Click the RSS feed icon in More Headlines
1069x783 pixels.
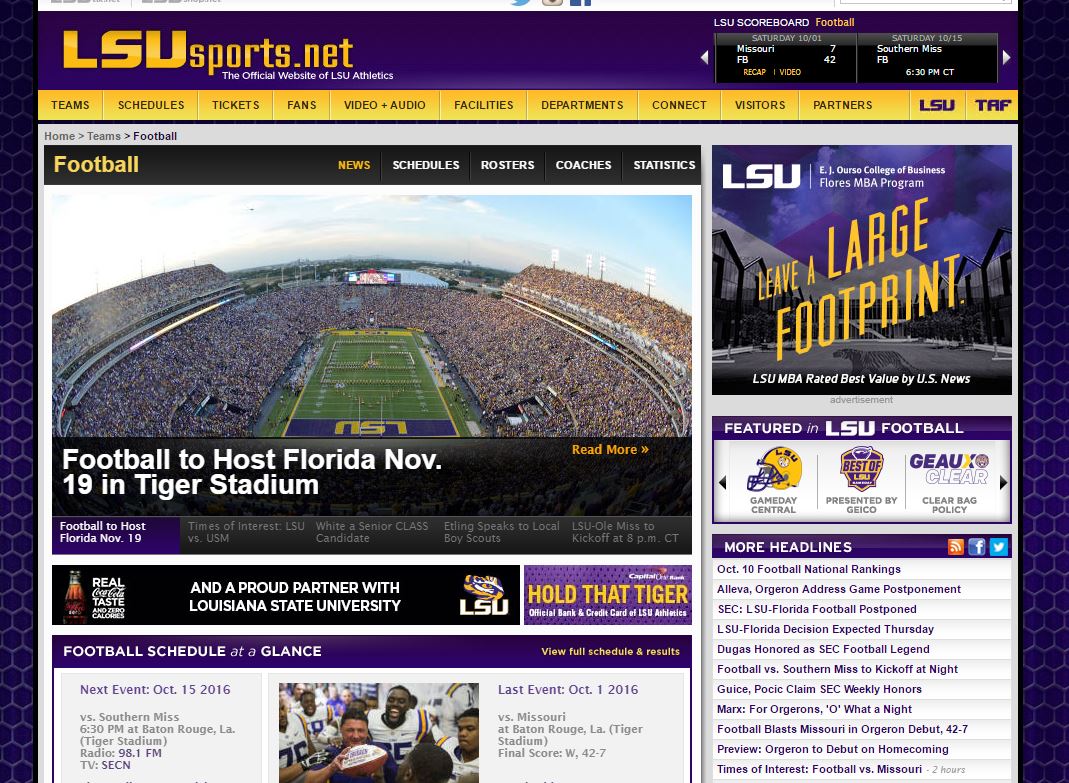(955, 547)
